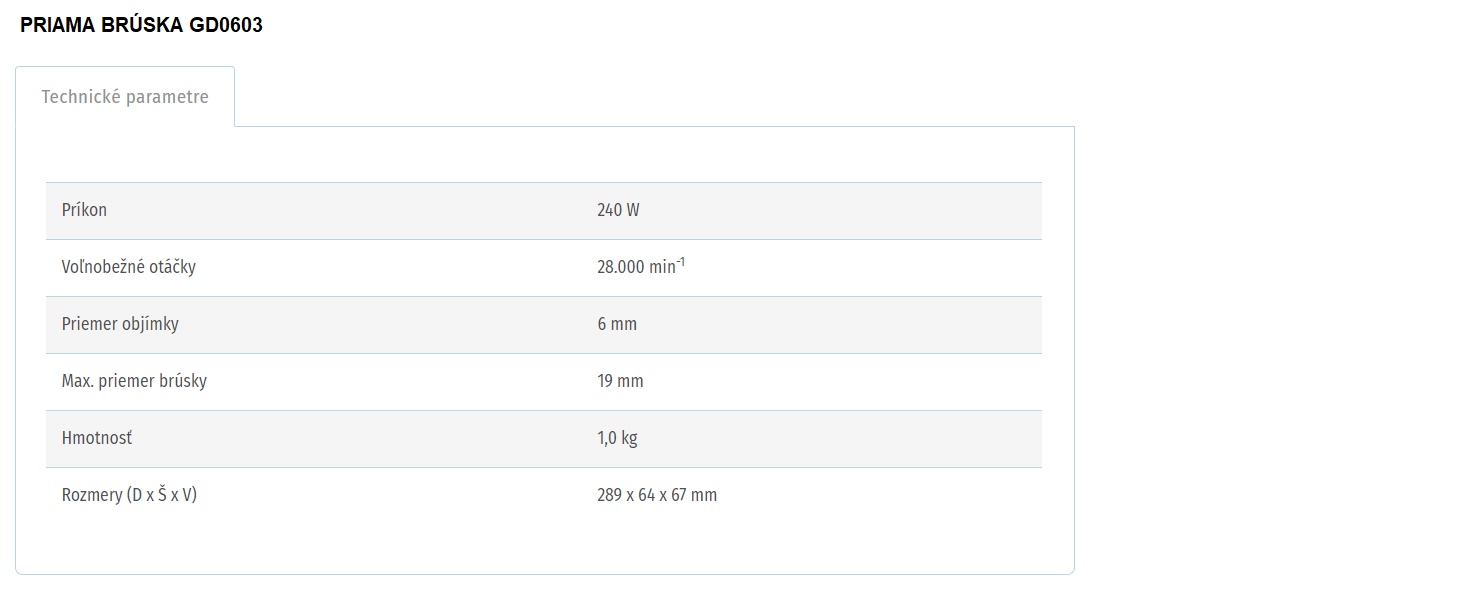
Task: Select the PRIAMA BRÚSKA GD0603 heading
Action: tap(141, 26)
